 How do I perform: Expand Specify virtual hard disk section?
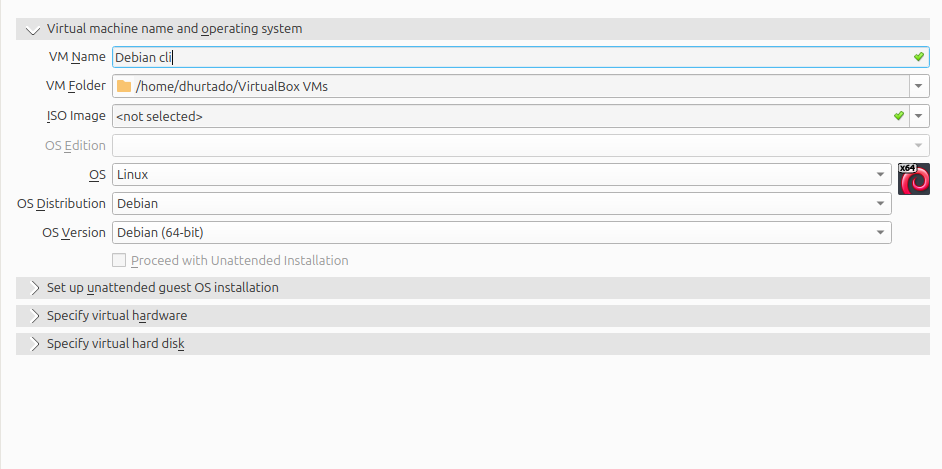coord(35,344)
